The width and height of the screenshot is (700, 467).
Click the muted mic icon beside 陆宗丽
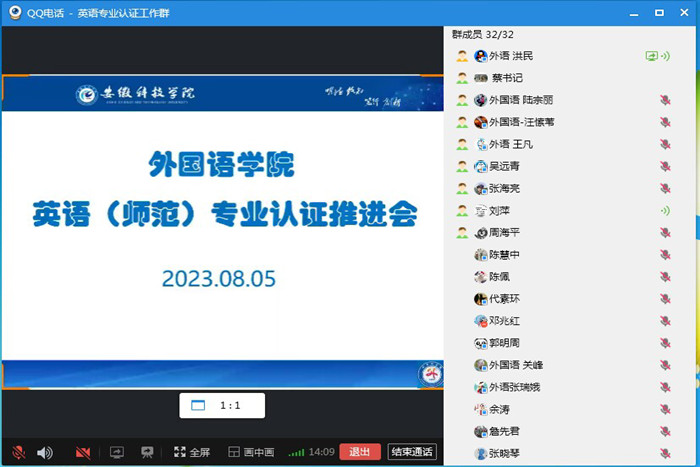click(x=665, y=100)
